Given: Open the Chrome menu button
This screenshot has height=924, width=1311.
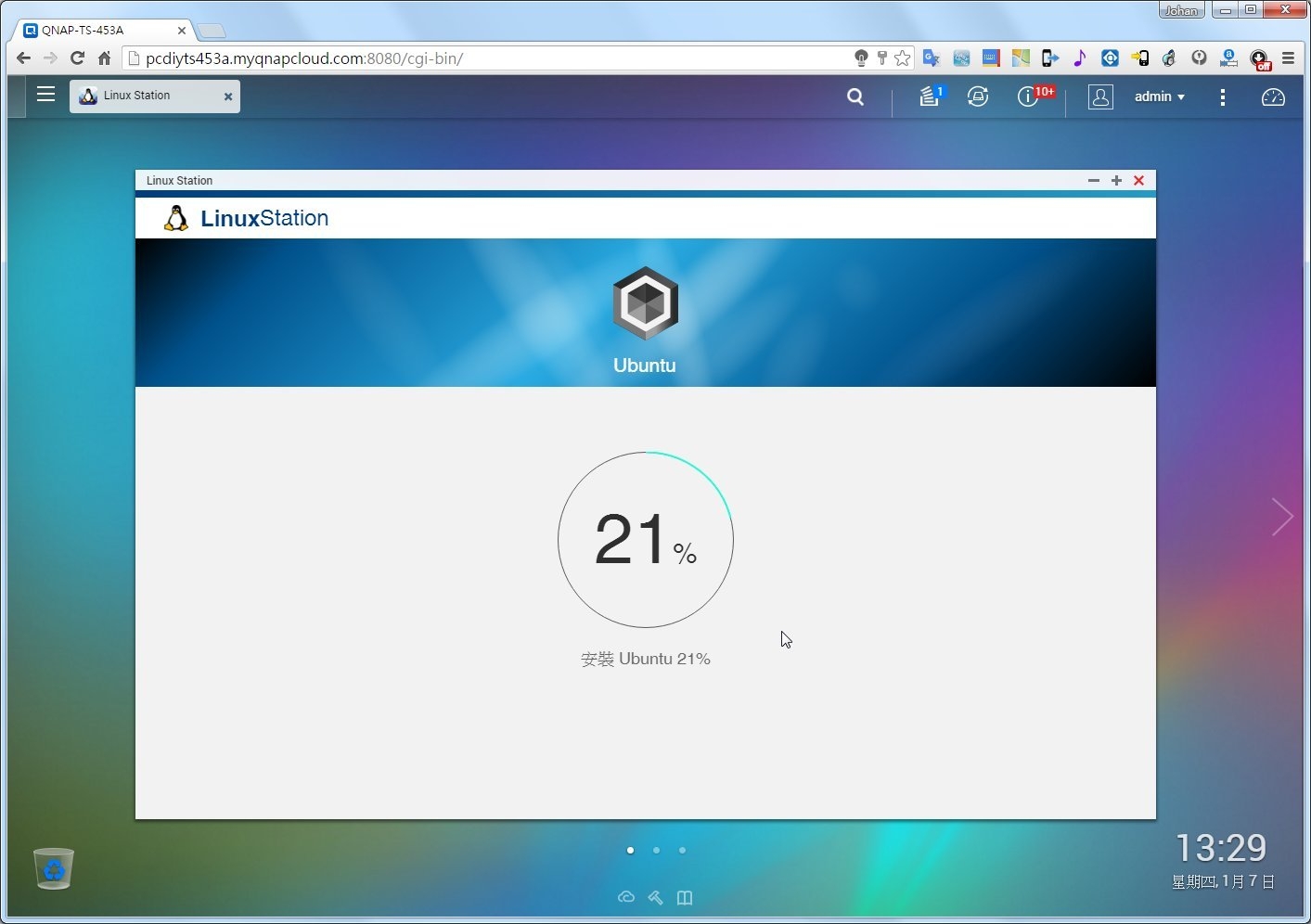Looking at the screenshot, I should click(x=1288, y=58).
